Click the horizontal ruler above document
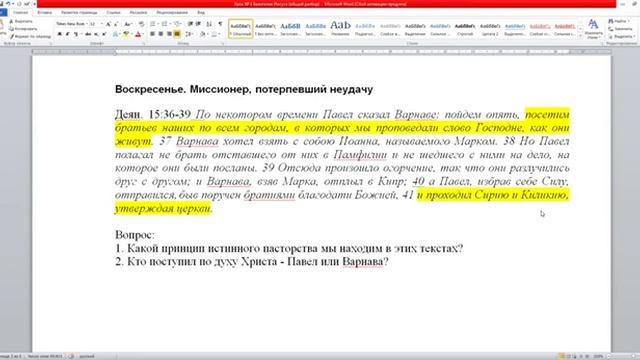 [x=321, y=52]
